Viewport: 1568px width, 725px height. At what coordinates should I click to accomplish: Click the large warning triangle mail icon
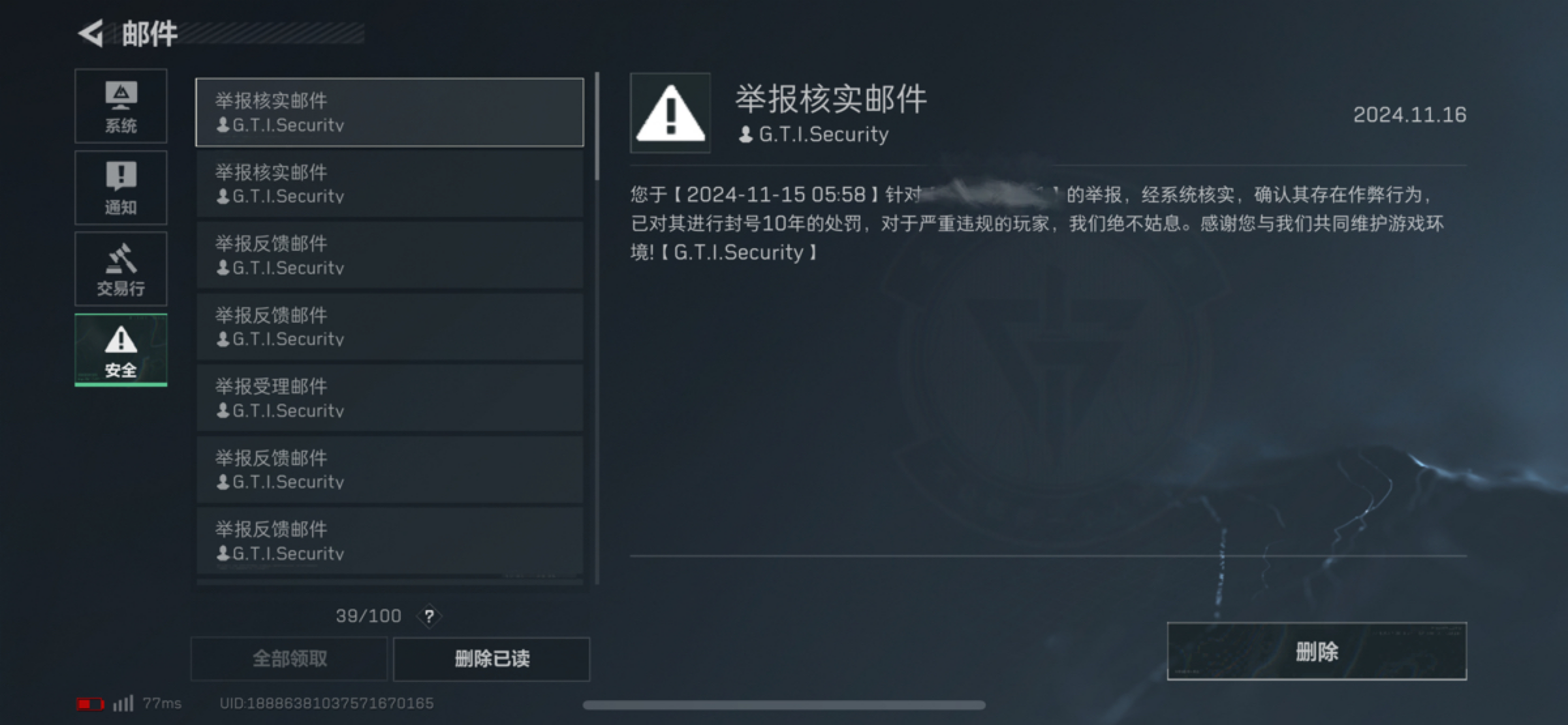tap(670, 113)
